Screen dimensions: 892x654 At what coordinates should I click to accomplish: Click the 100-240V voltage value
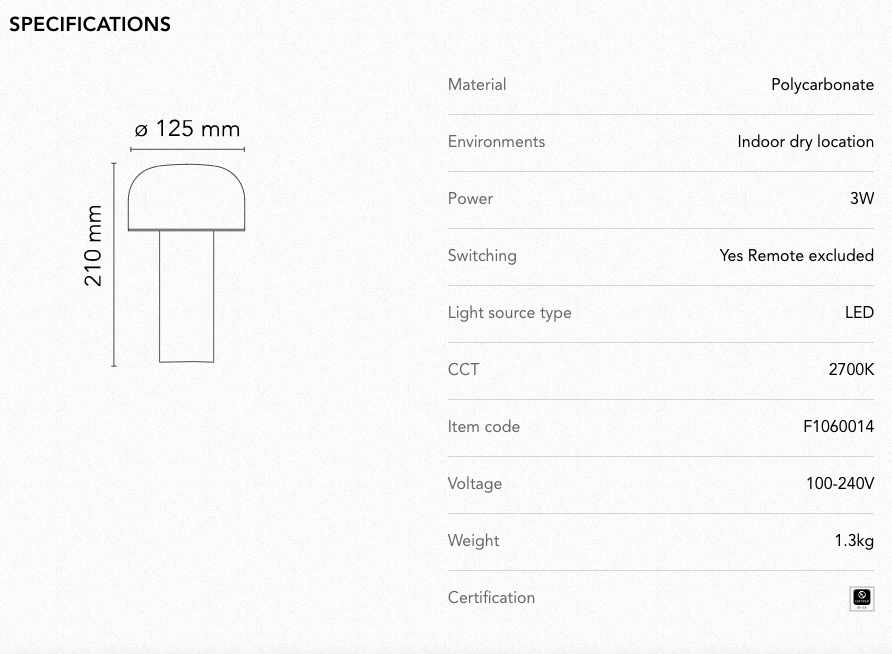pyautogui.click(x=840, y=483)
